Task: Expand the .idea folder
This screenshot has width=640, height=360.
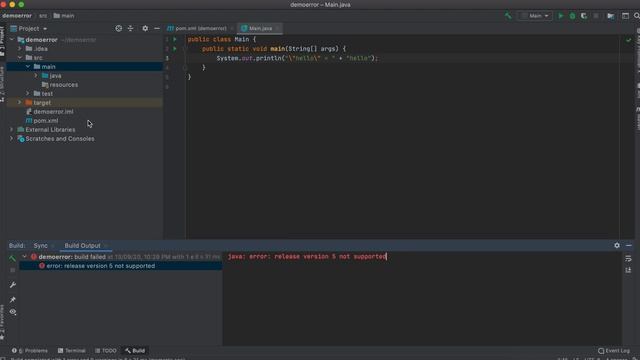Action: click(x=20, y=49)
